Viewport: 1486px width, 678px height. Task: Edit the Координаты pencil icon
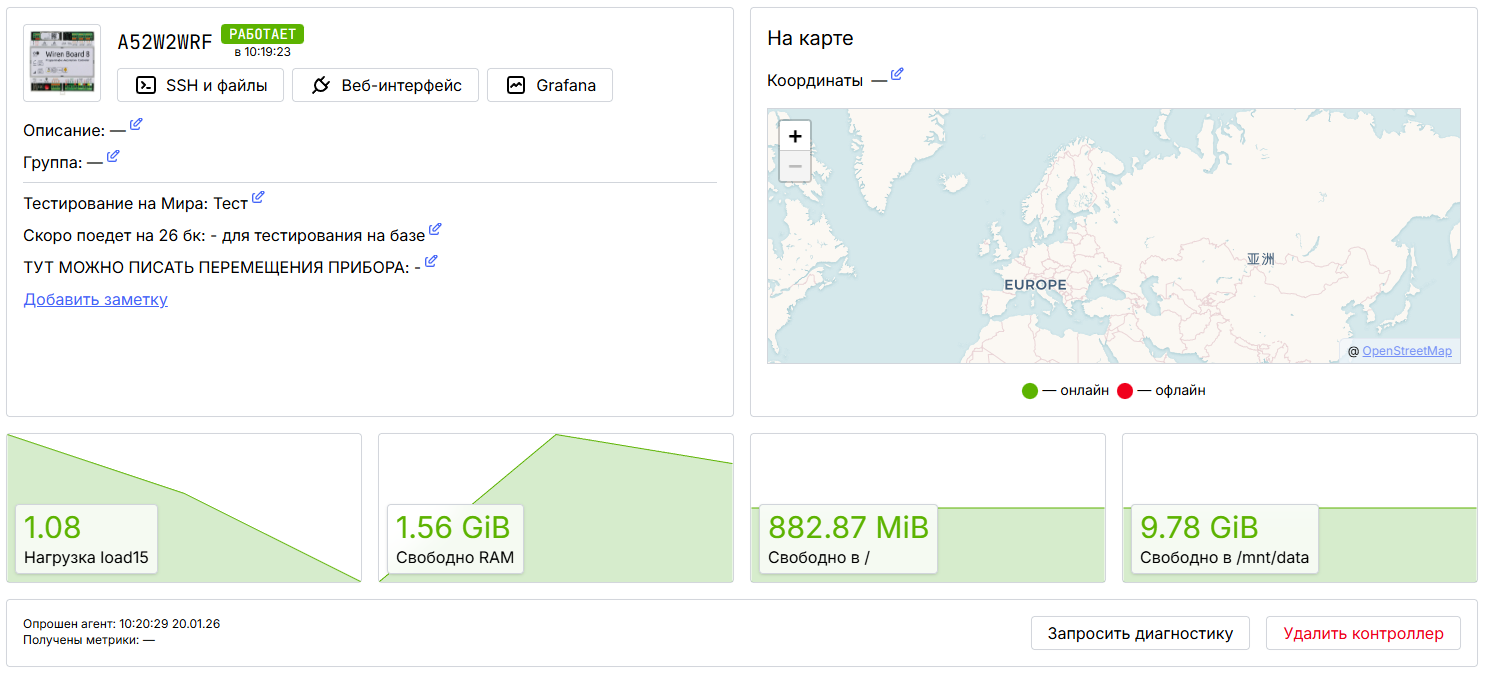point(897,74)
